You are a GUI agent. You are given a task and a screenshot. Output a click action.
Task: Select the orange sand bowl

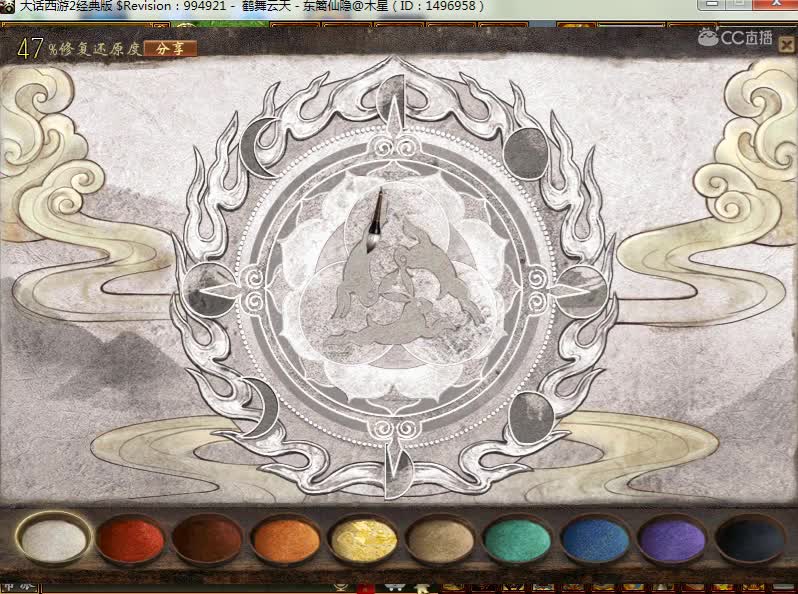[x=286, y=540]
